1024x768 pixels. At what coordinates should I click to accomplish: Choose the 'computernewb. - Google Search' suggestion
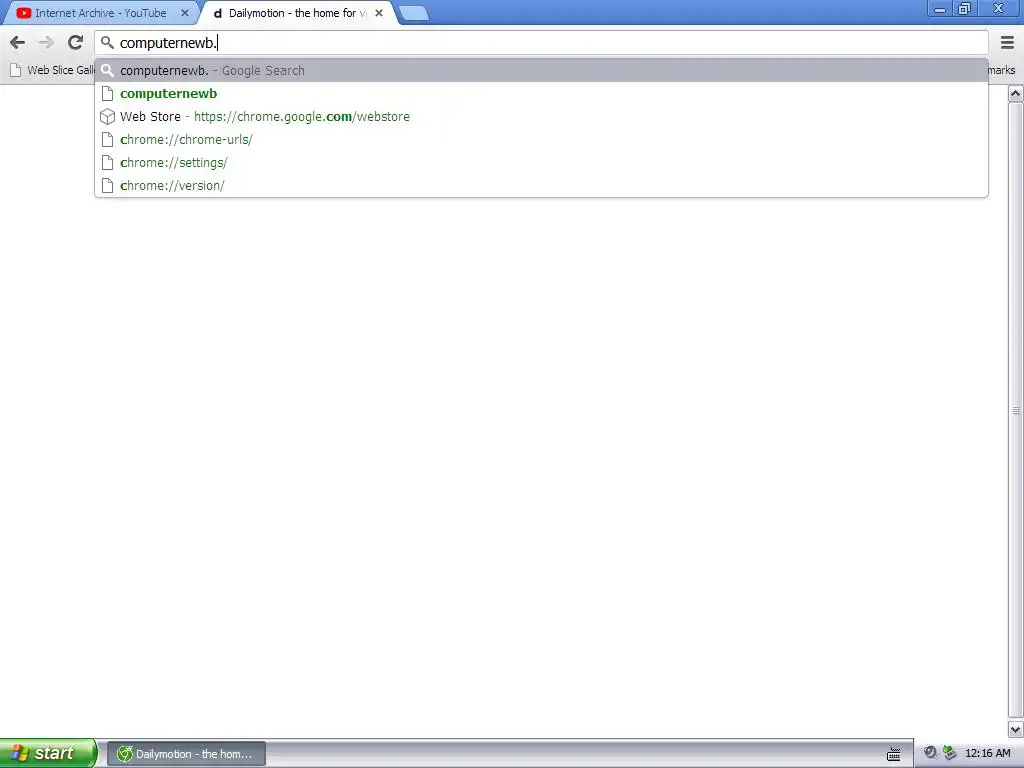coord(541,71)
